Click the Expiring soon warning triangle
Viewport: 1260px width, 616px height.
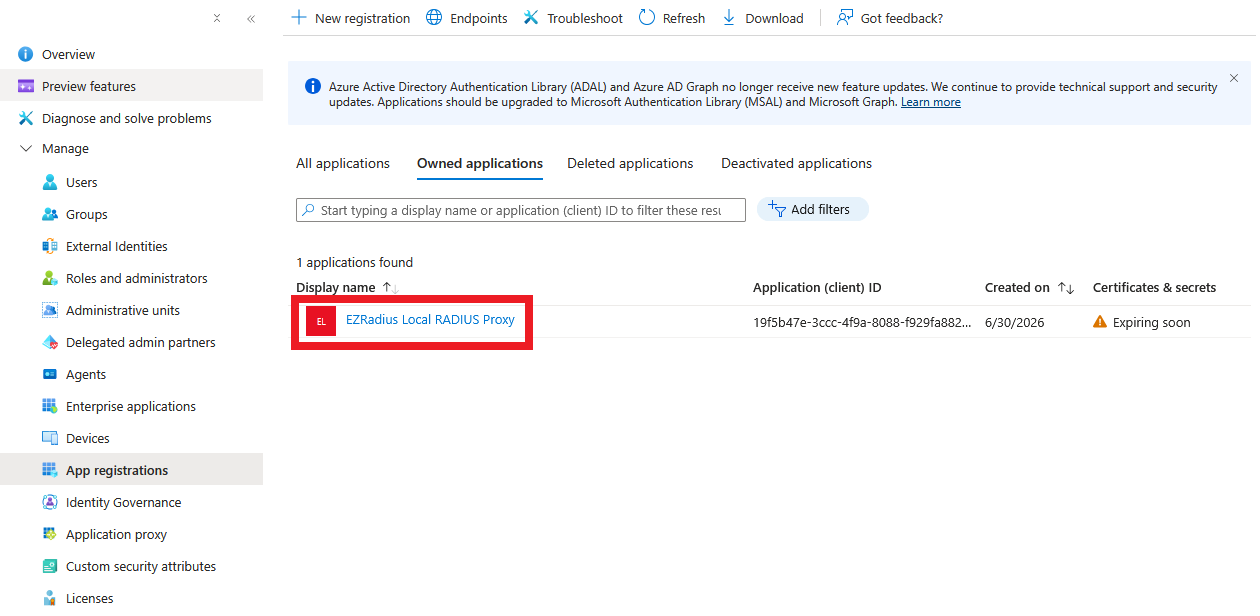[1100, 322]
